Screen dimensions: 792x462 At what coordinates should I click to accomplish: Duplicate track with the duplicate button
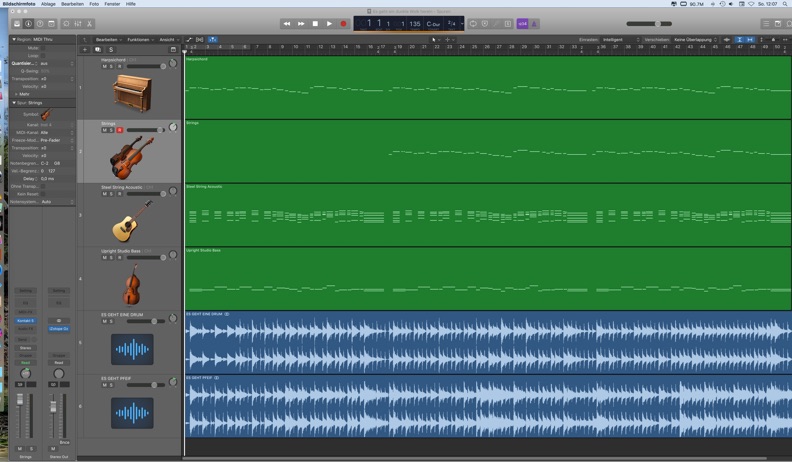click(x=97, y=49)
